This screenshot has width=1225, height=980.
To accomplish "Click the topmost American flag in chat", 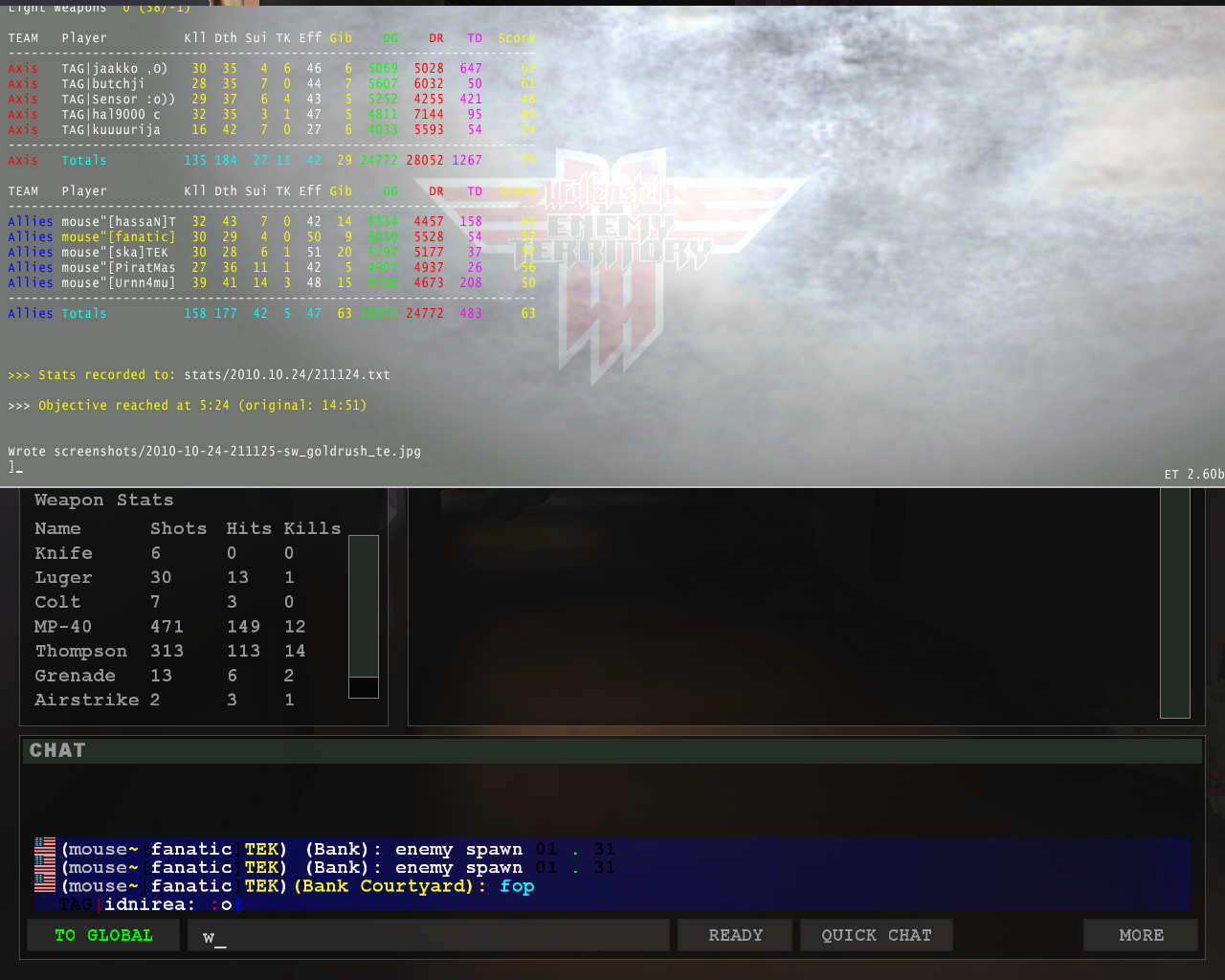I will click(x=45, y=848).
